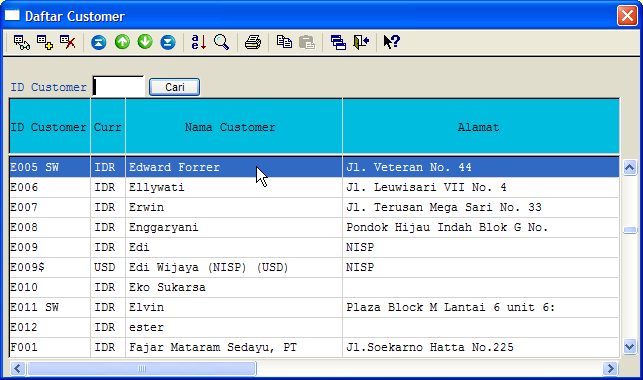Click address Plaza Block M Lantai 6
This screenshot has width=643, height=380.
pyautogui.click(x=481, y=307)
